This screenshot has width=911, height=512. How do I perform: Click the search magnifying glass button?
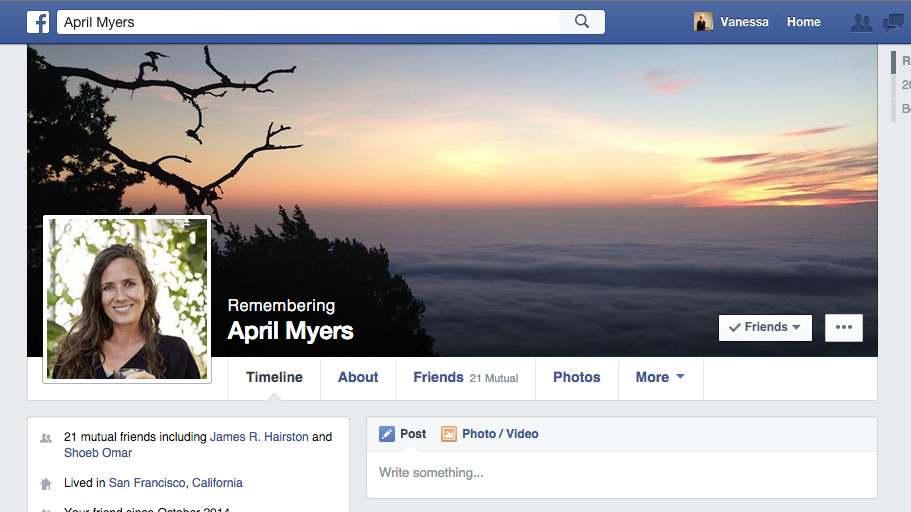[x=581, y=22]
